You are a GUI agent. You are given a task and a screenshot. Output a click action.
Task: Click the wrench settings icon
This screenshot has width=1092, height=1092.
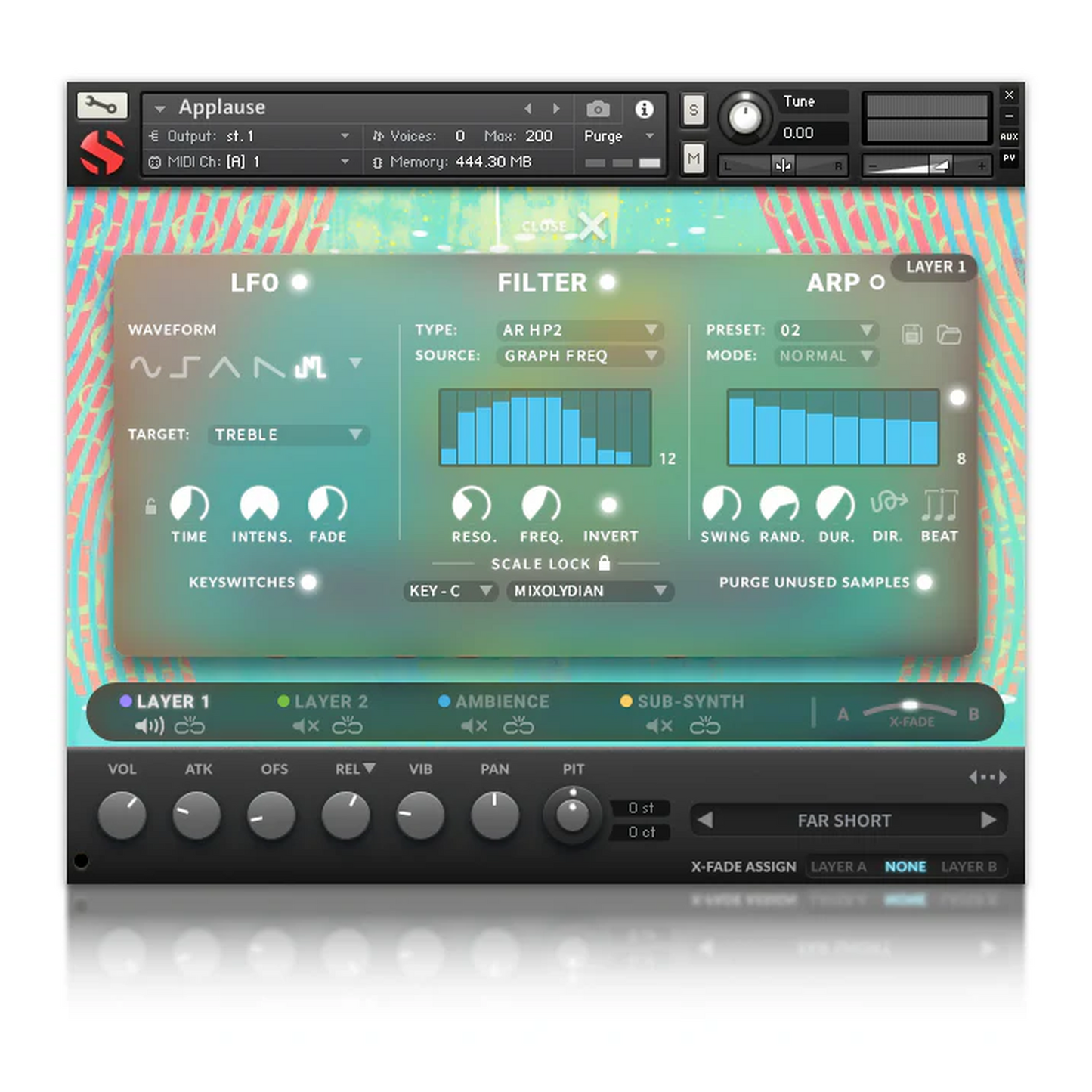(102, 105)
